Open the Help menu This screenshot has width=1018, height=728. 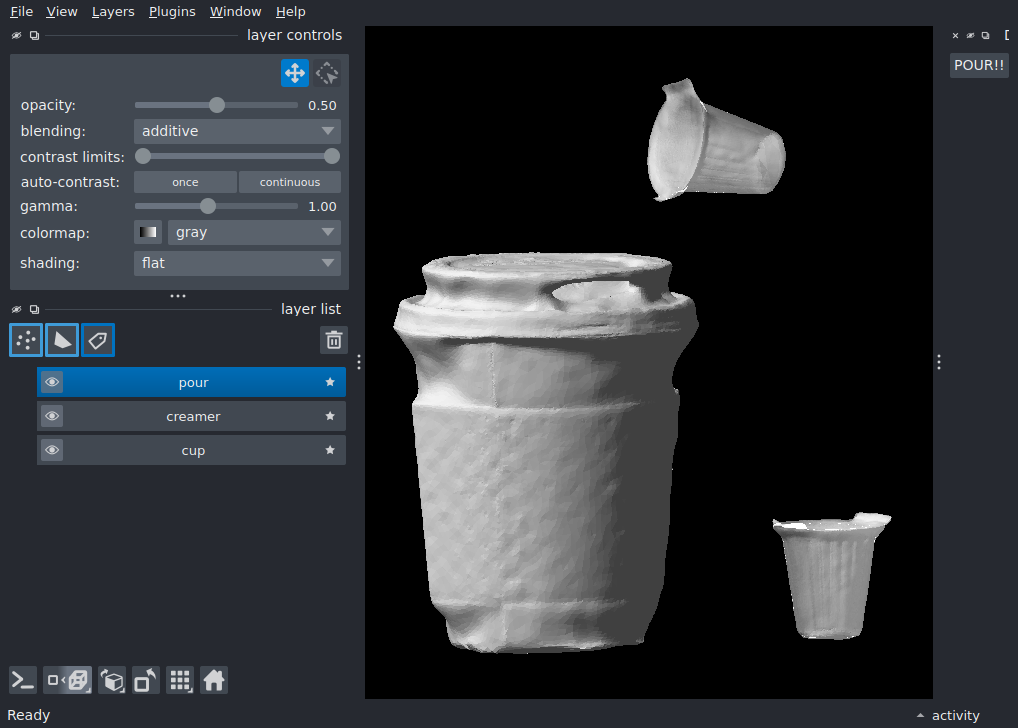click(x=290, y=12)
